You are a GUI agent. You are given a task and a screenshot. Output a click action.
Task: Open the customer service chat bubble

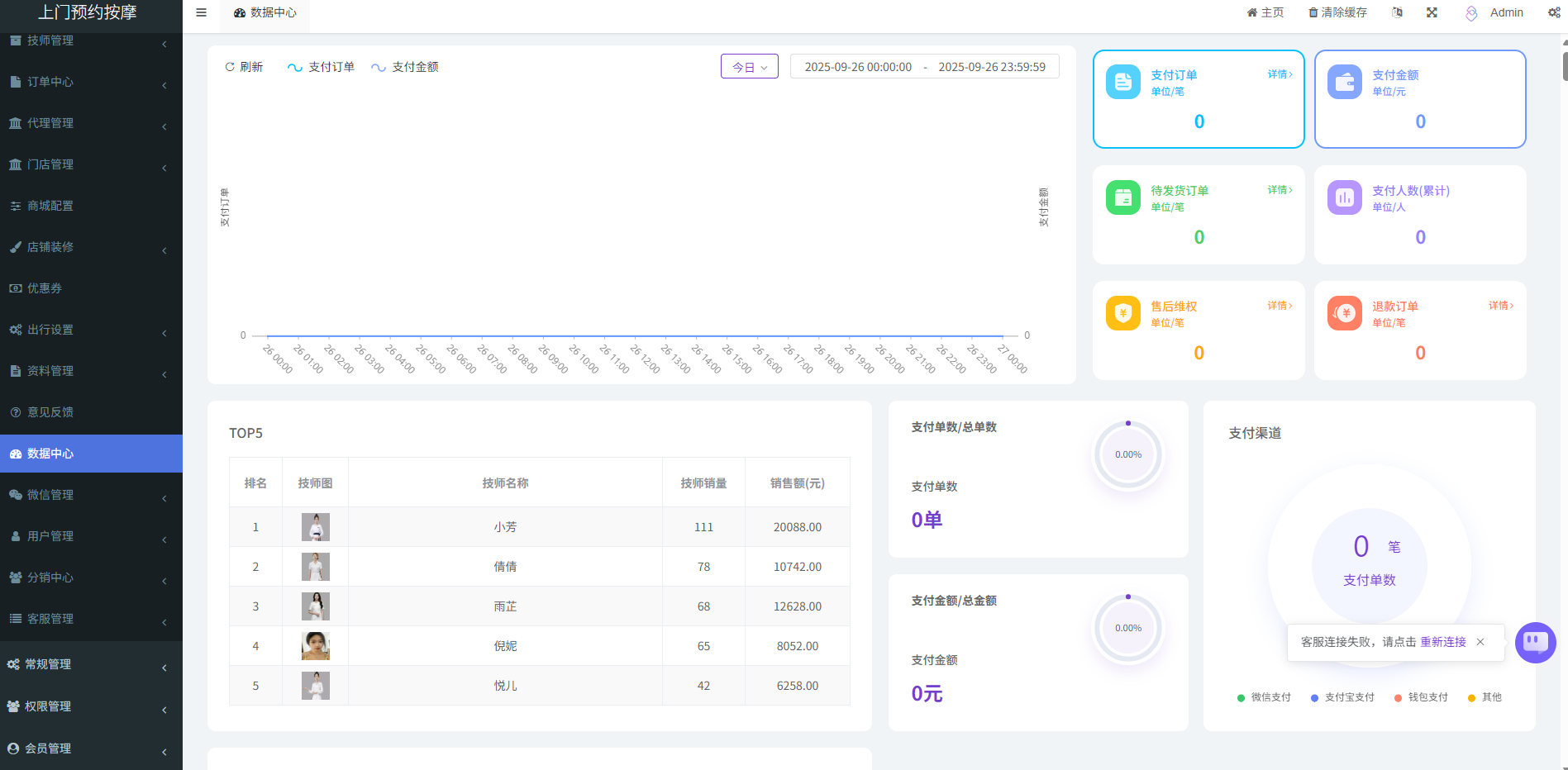(x=1535, y=642)
